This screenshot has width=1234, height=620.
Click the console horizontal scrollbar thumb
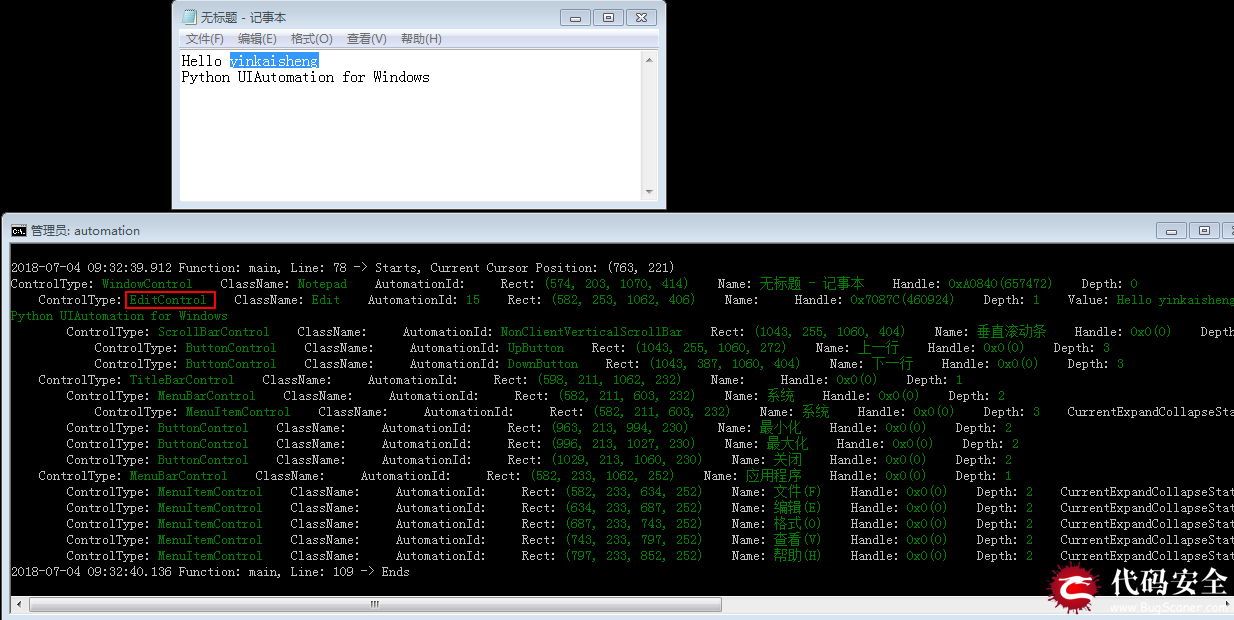pyautogui.click(x=375, y=604)
